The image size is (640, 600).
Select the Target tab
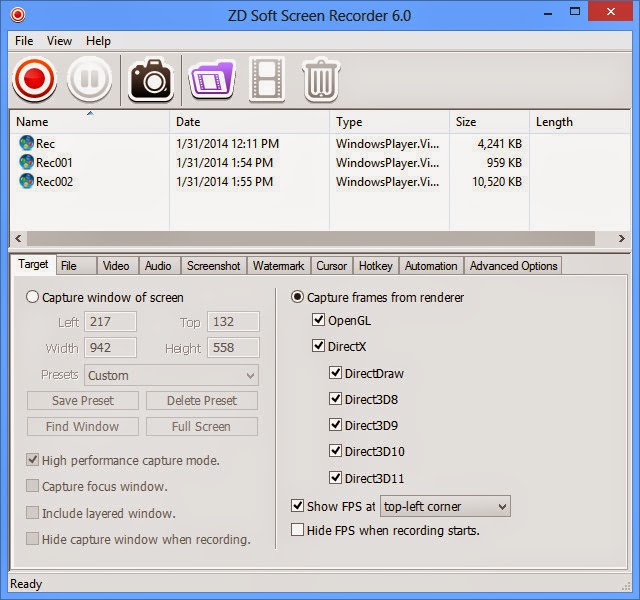(33, 264)
